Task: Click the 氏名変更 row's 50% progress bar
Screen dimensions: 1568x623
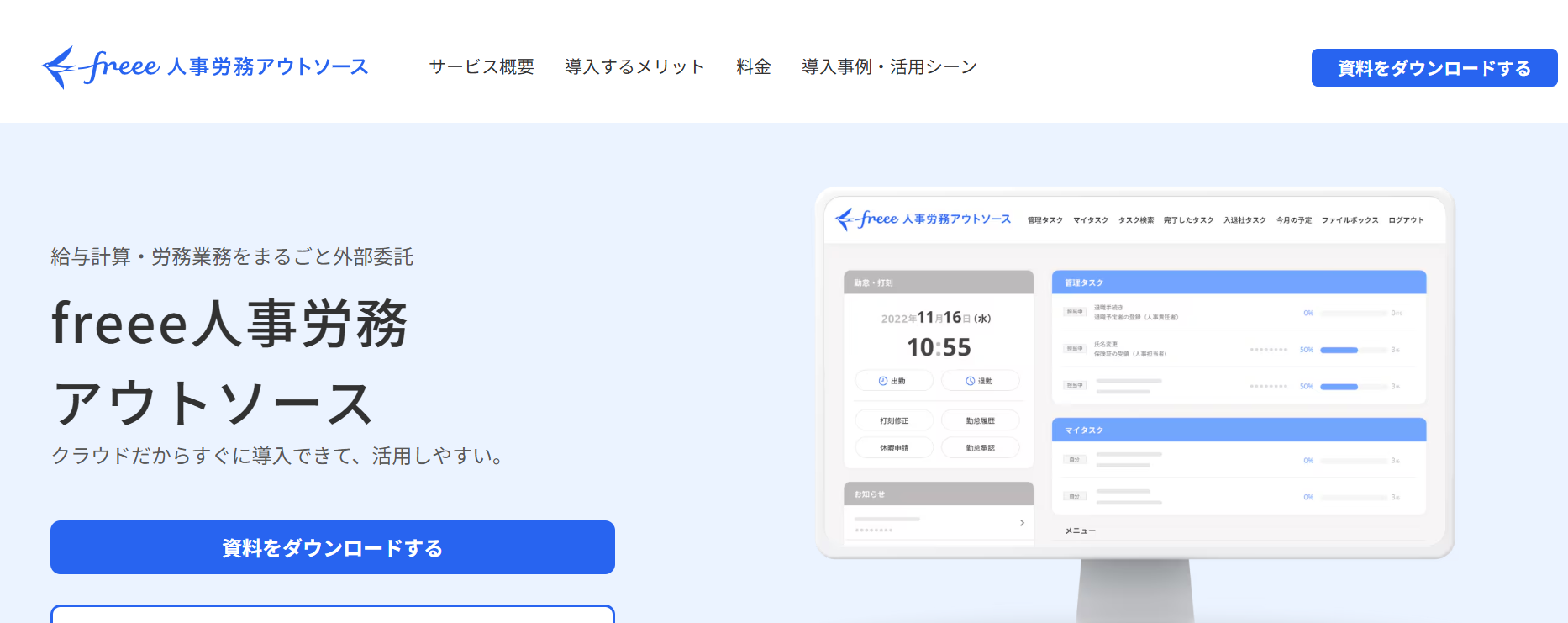Action: point(1353,350)
